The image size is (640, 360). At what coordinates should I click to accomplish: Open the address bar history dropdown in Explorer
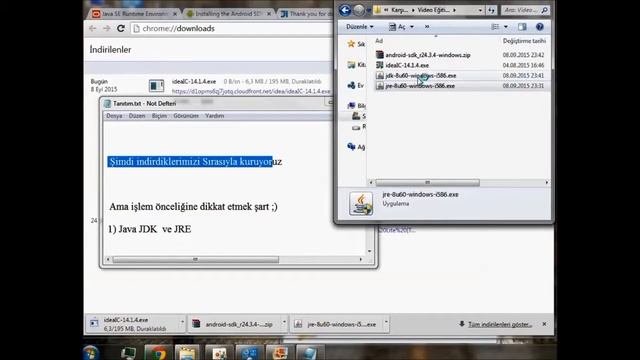pos(480,10)
